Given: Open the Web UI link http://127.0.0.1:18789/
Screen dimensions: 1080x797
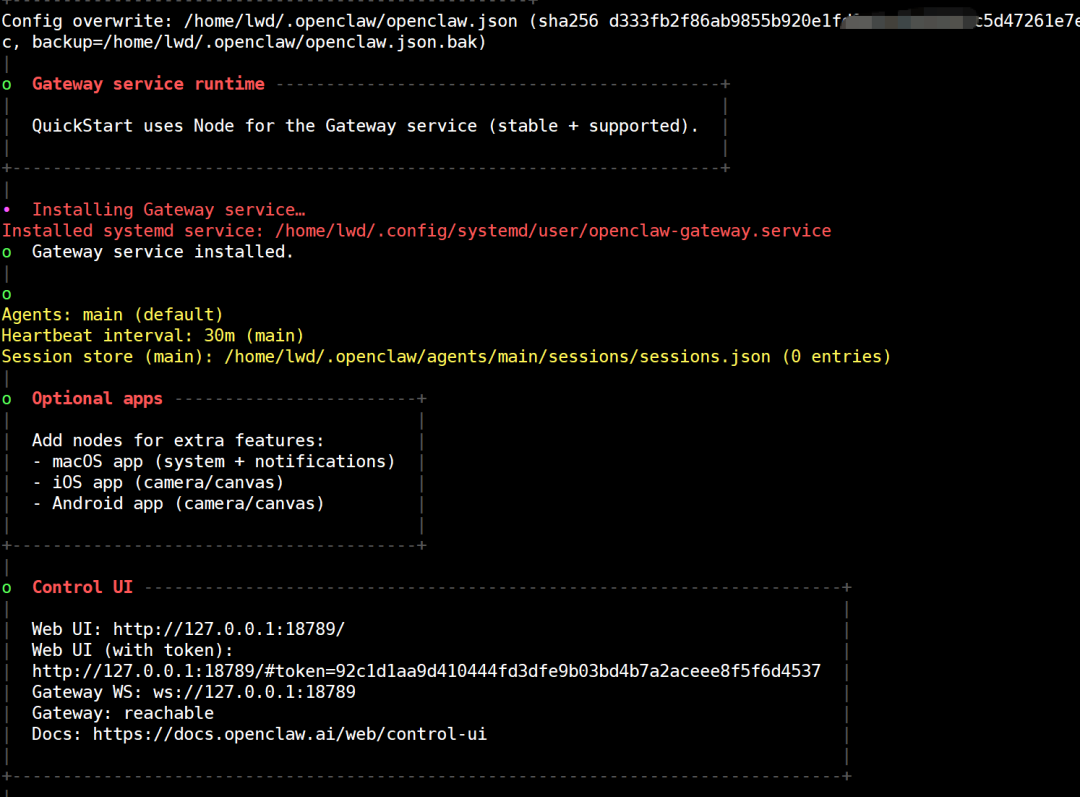Looking at the screenshot, I should tap(228, 629).
